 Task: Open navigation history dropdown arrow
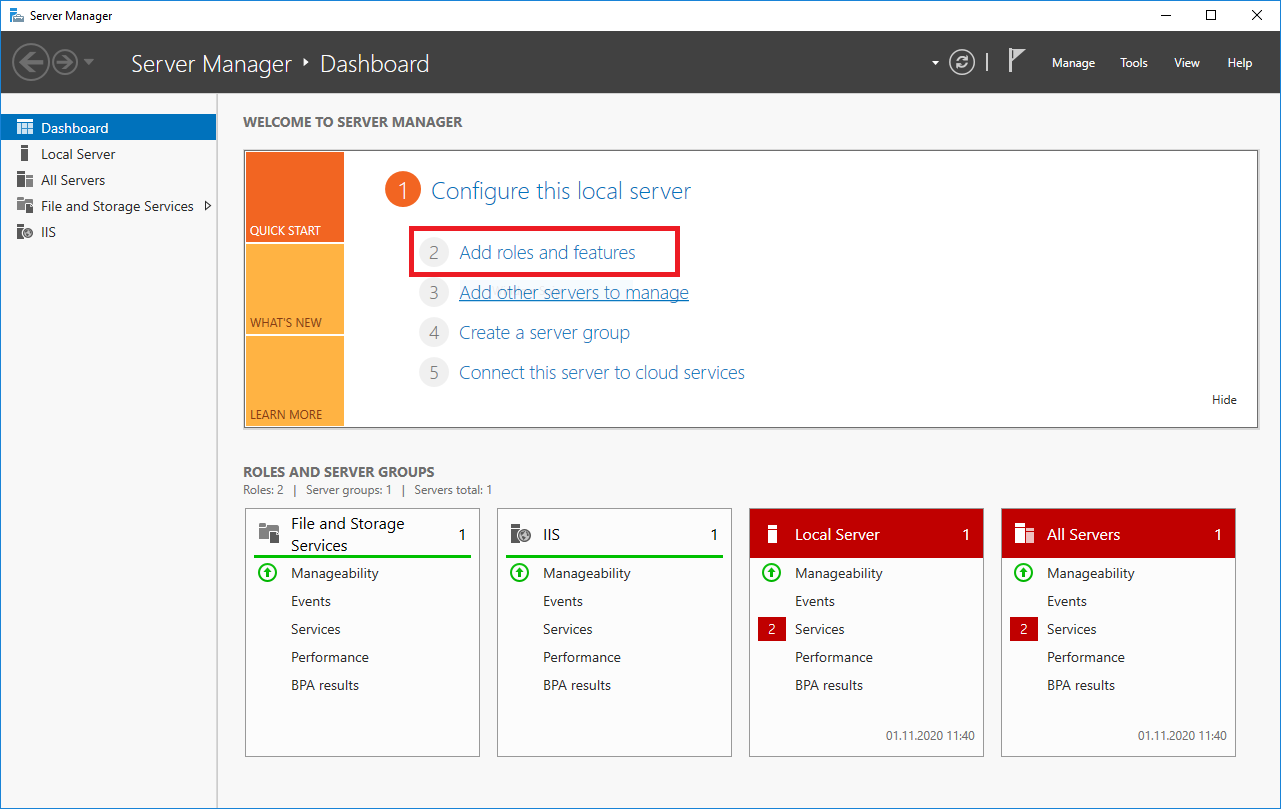(89, 63)
